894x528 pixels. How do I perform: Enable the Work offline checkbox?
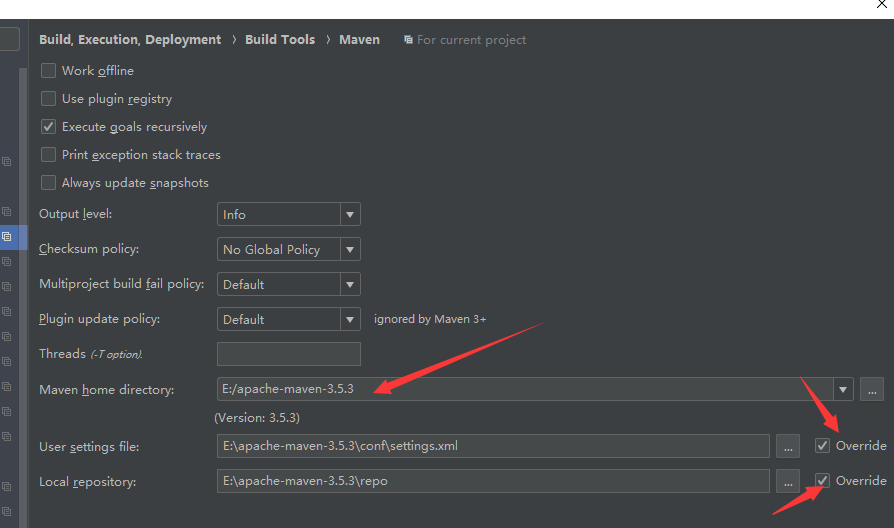pos(48,71)
